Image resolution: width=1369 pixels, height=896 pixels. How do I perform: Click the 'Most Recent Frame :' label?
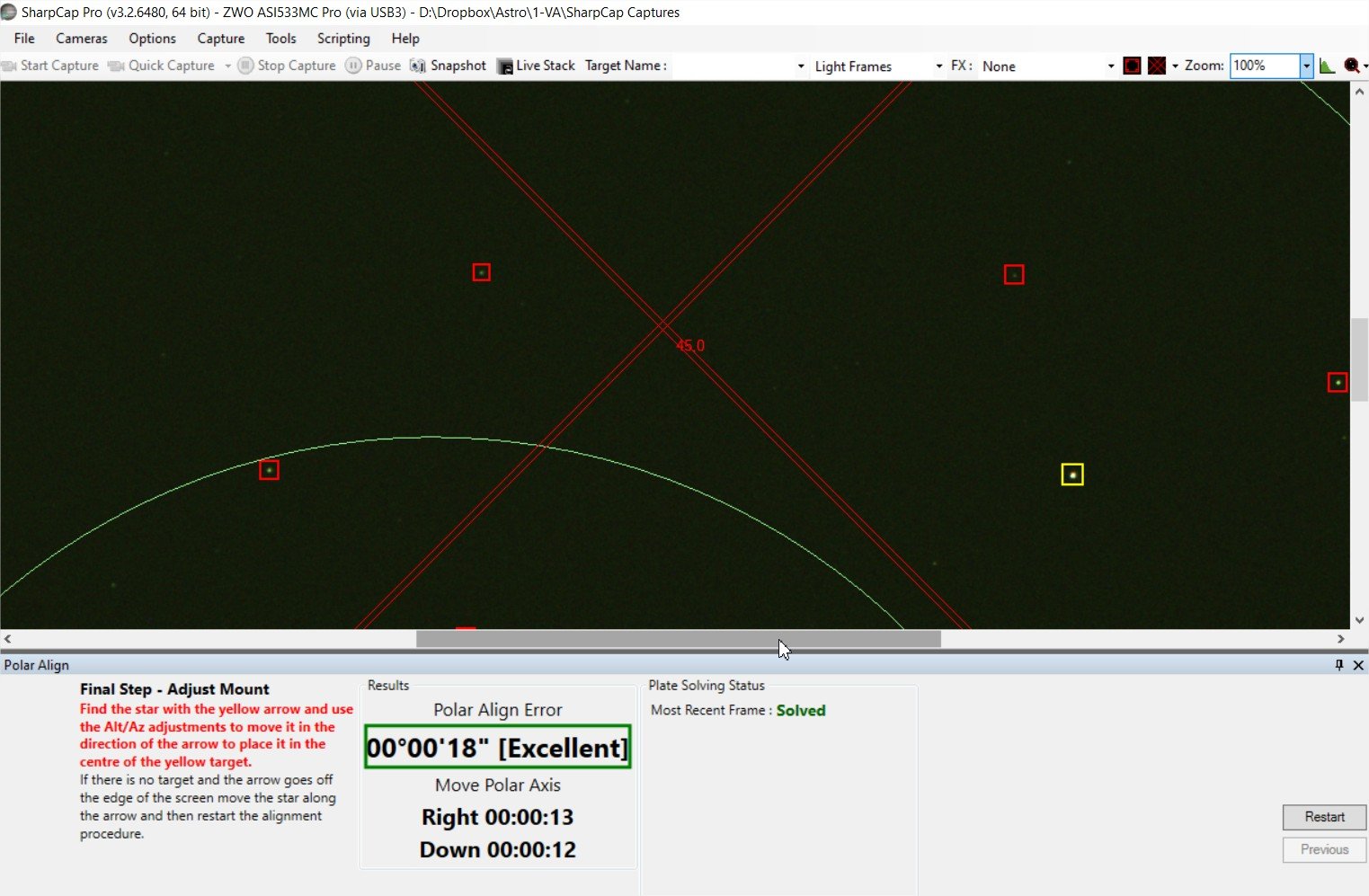711,710
